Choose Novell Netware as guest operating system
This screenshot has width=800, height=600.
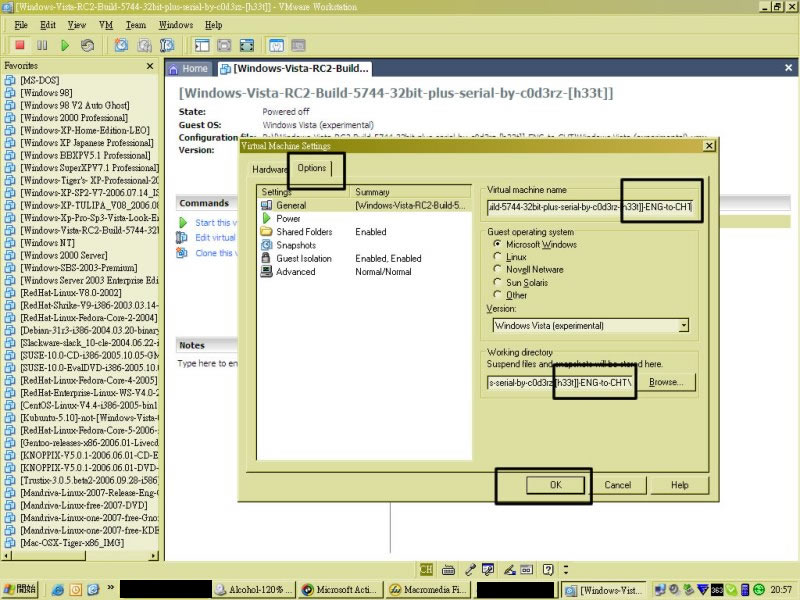(499, 270)
